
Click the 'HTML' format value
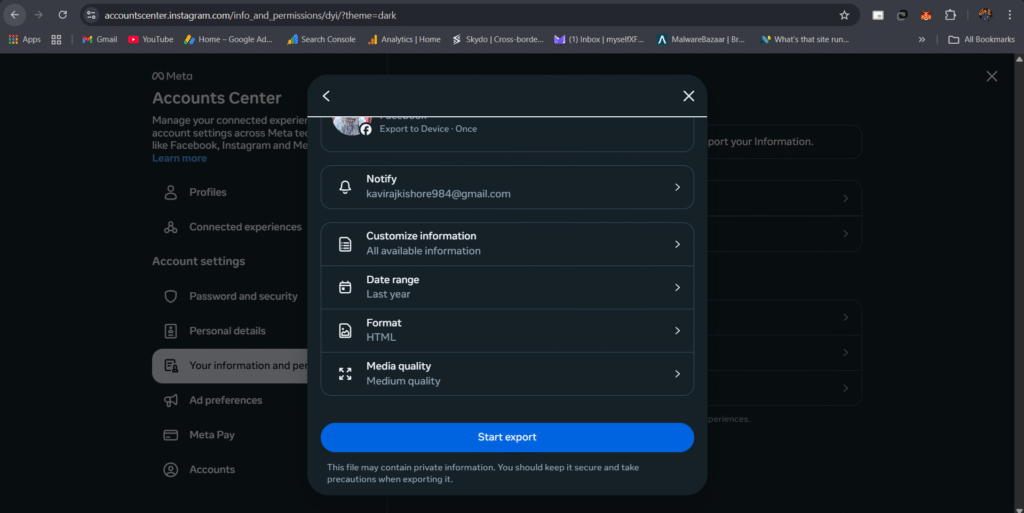point(381,337)
